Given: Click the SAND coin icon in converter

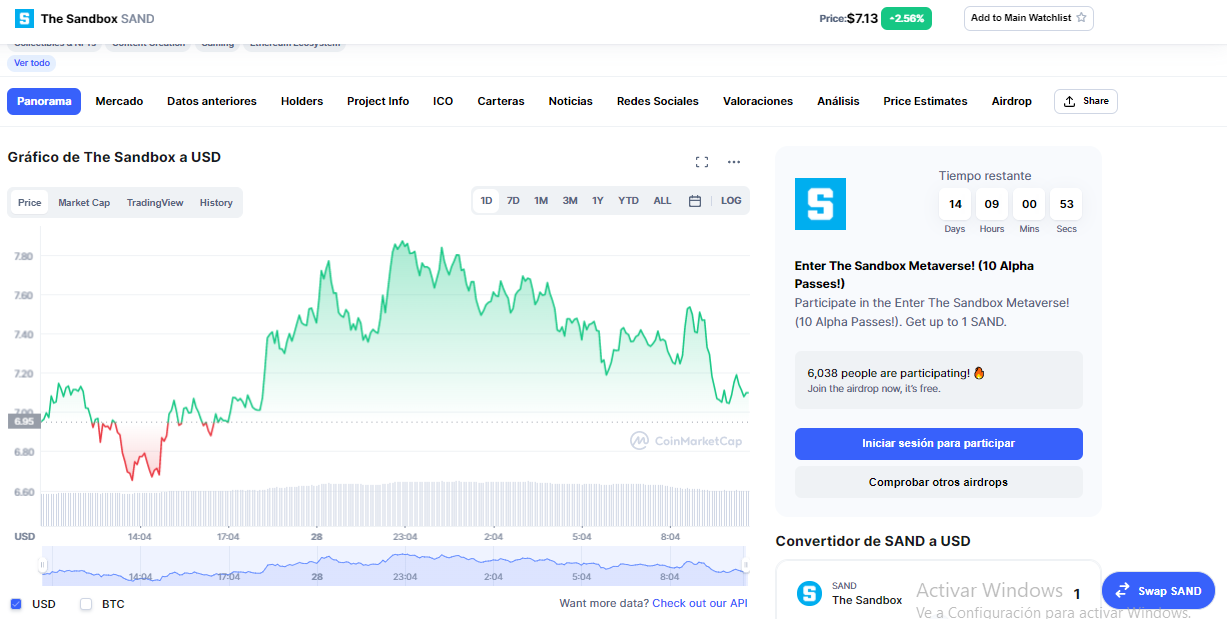Looking at the screenshot, I should click(809, 594).
